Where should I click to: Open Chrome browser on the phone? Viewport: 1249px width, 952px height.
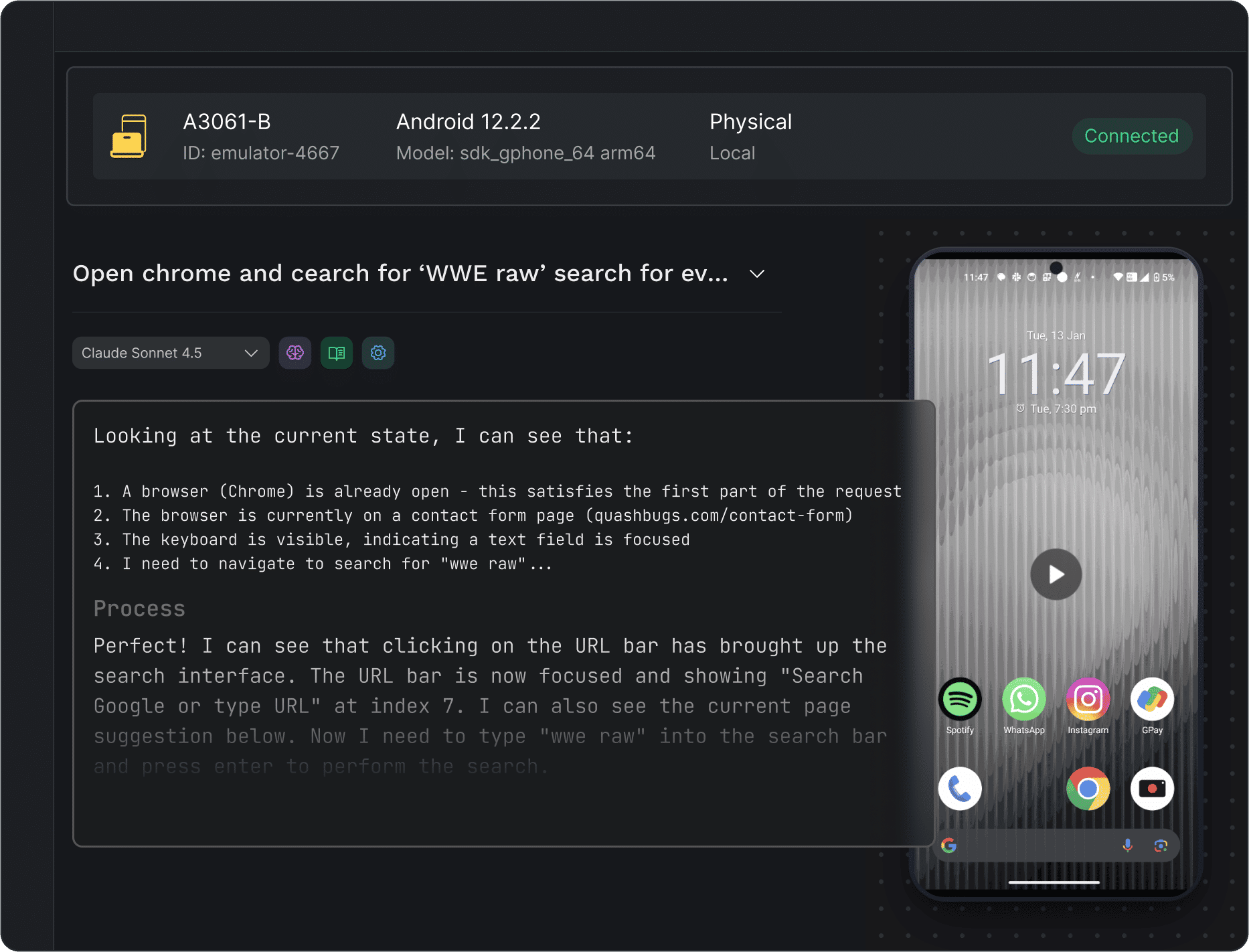click(1087, 789)
